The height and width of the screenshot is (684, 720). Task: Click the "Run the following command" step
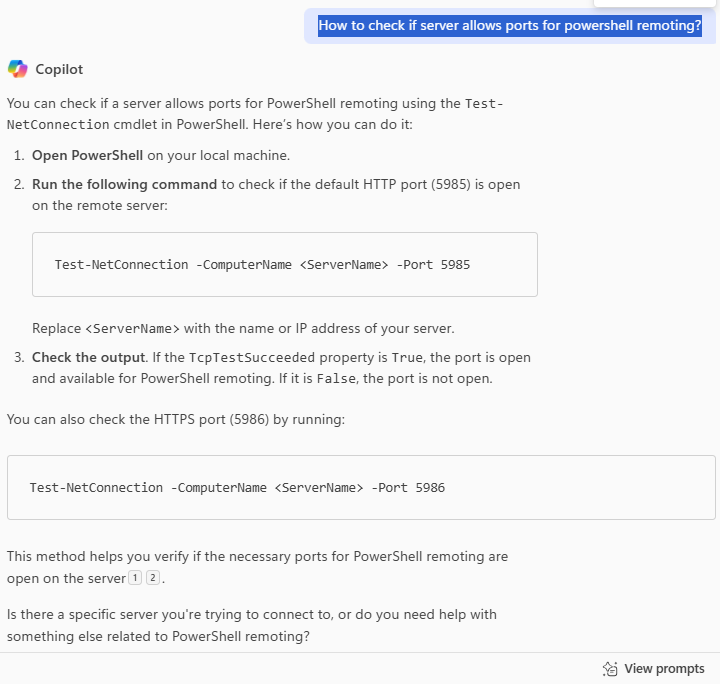[124, 184]
